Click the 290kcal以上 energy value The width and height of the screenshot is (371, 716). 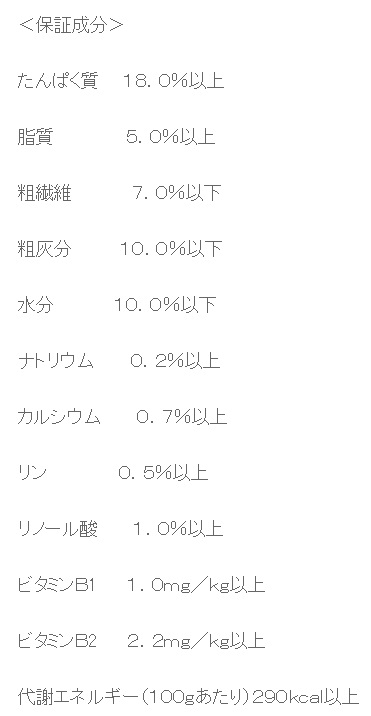point(305,697)
